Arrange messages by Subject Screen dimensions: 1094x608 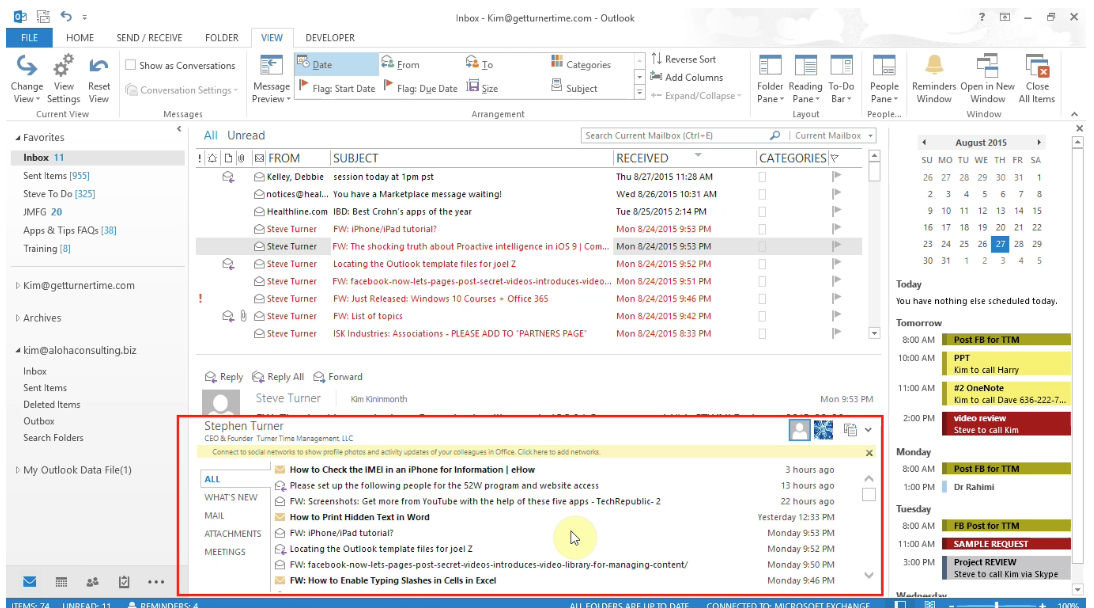point(574,88)
